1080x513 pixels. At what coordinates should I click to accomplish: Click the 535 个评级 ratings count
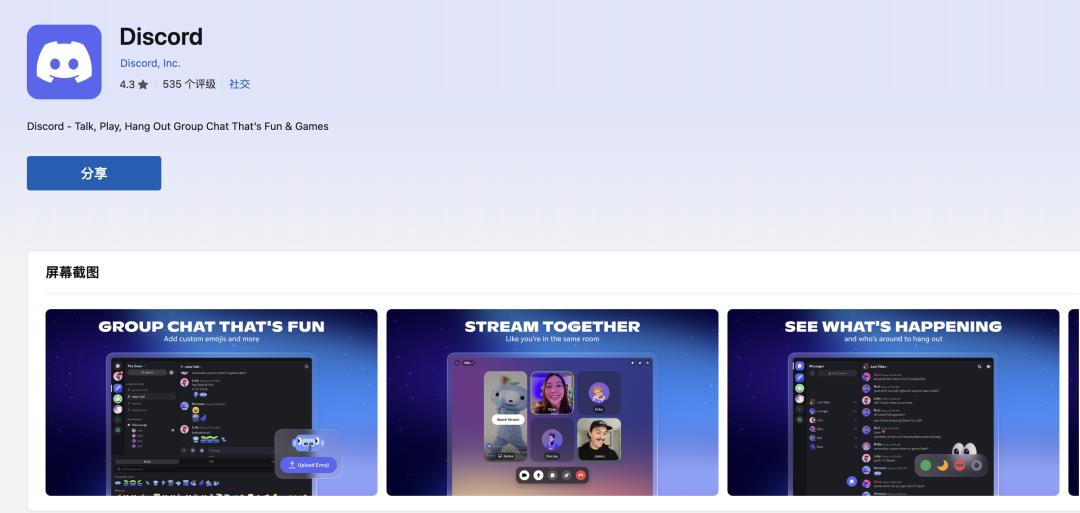[x=189, y=84]
